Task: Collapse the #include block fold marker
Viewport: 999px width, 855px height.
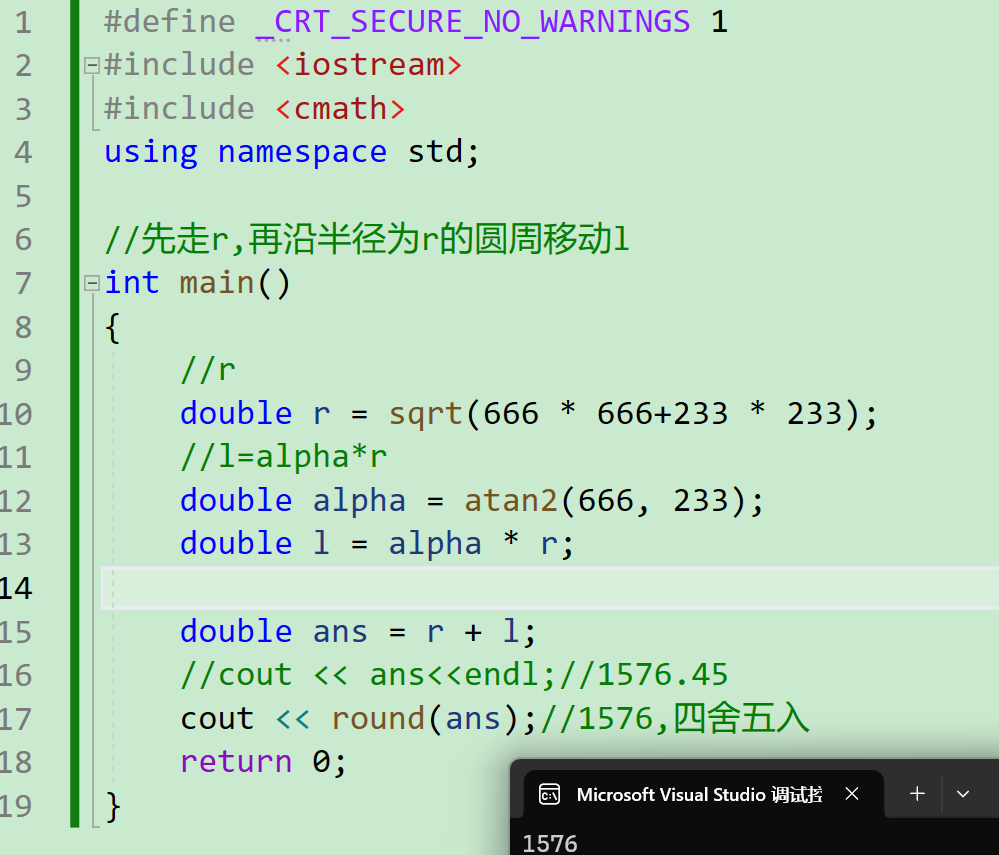Action: tap(92, 65)
